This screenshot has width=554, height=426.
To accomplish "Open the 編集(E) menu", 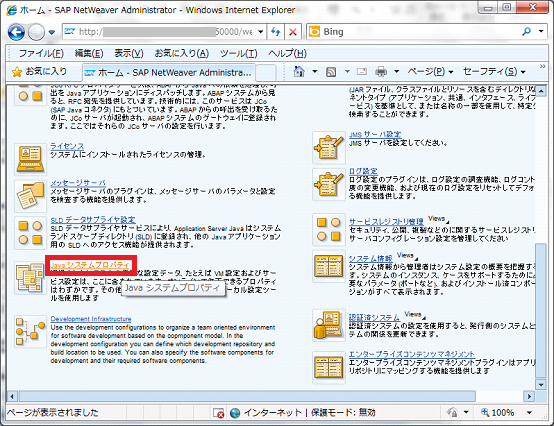I will click(89, 53).
